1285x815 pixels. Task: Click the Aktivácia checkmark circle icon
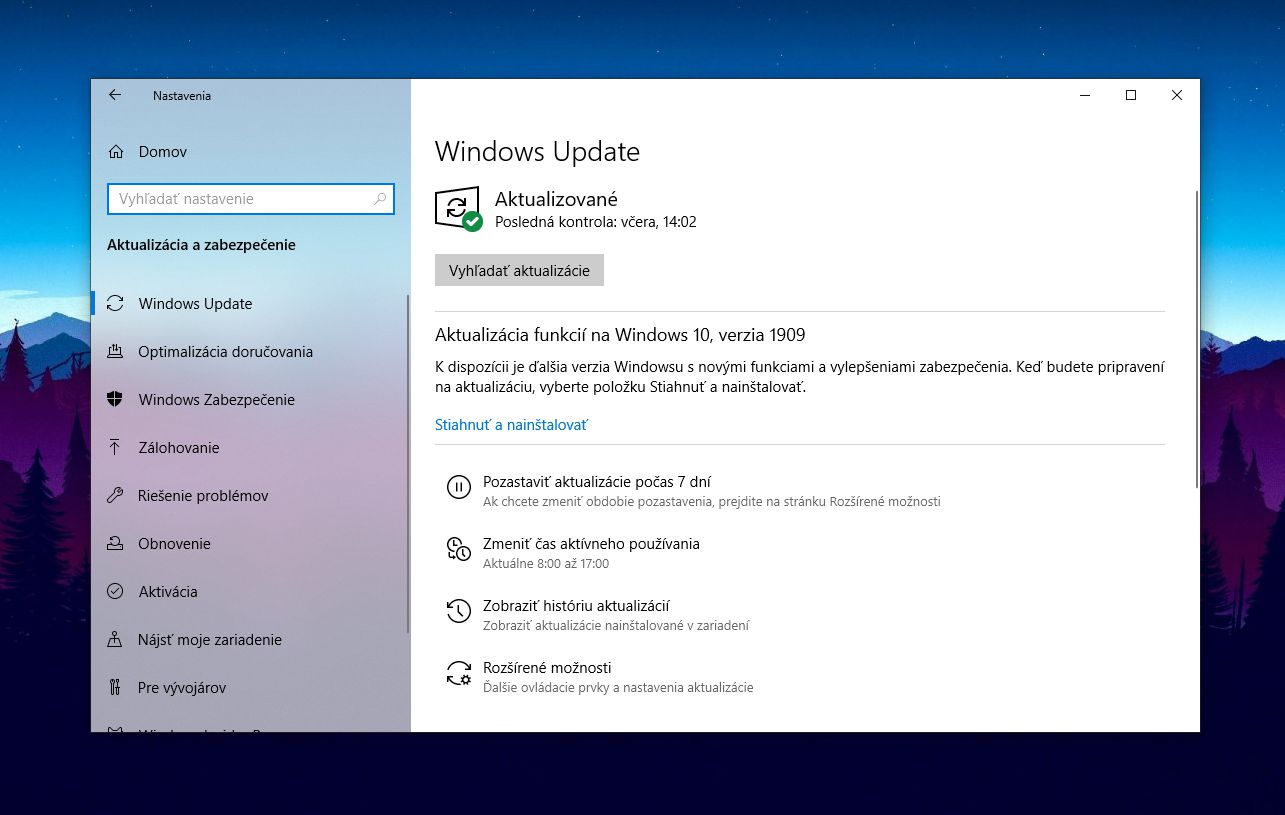(x=115, y=591)
